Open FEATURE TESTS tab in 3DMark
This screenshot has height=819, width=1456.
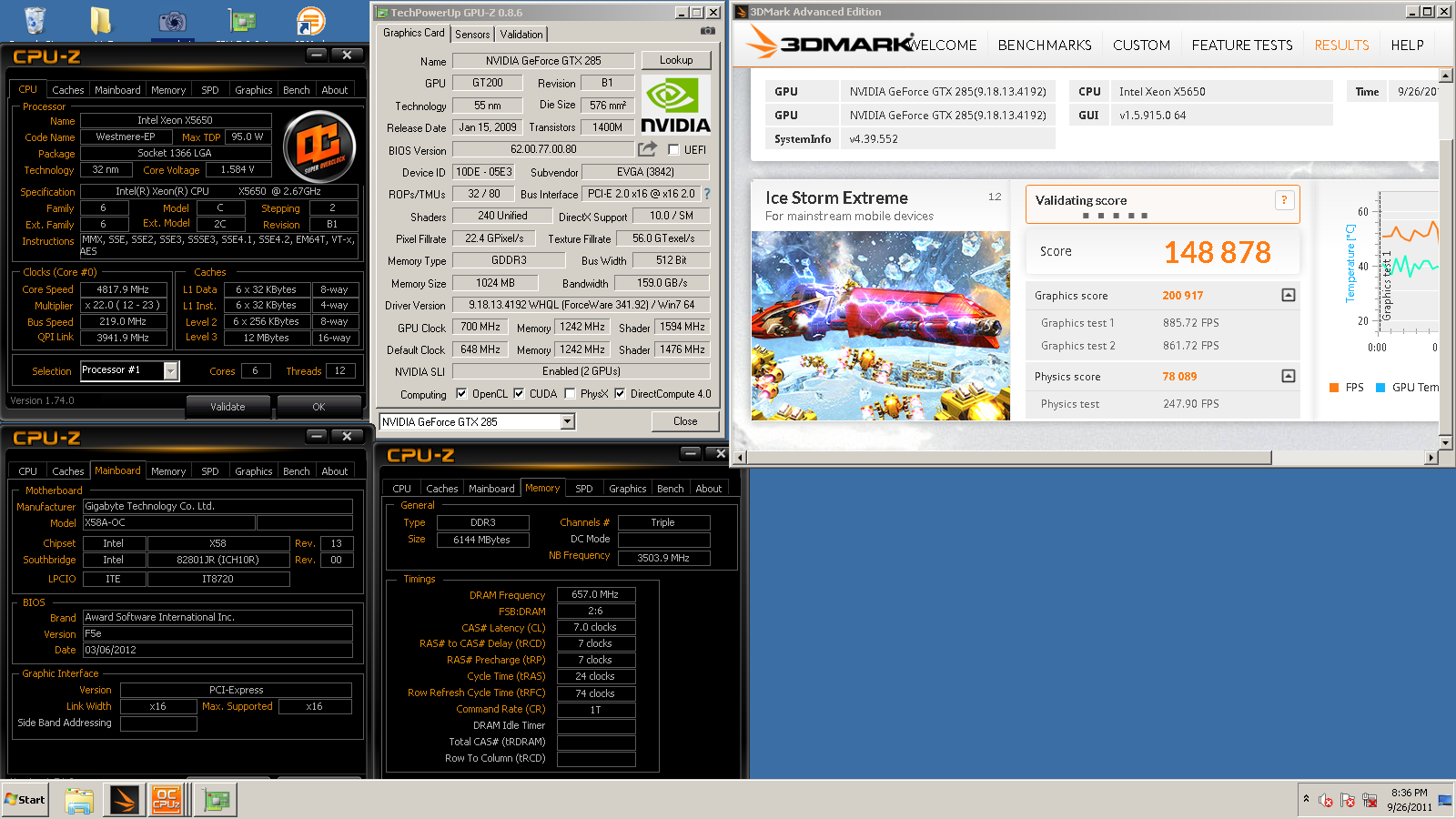click(1241, 45)
